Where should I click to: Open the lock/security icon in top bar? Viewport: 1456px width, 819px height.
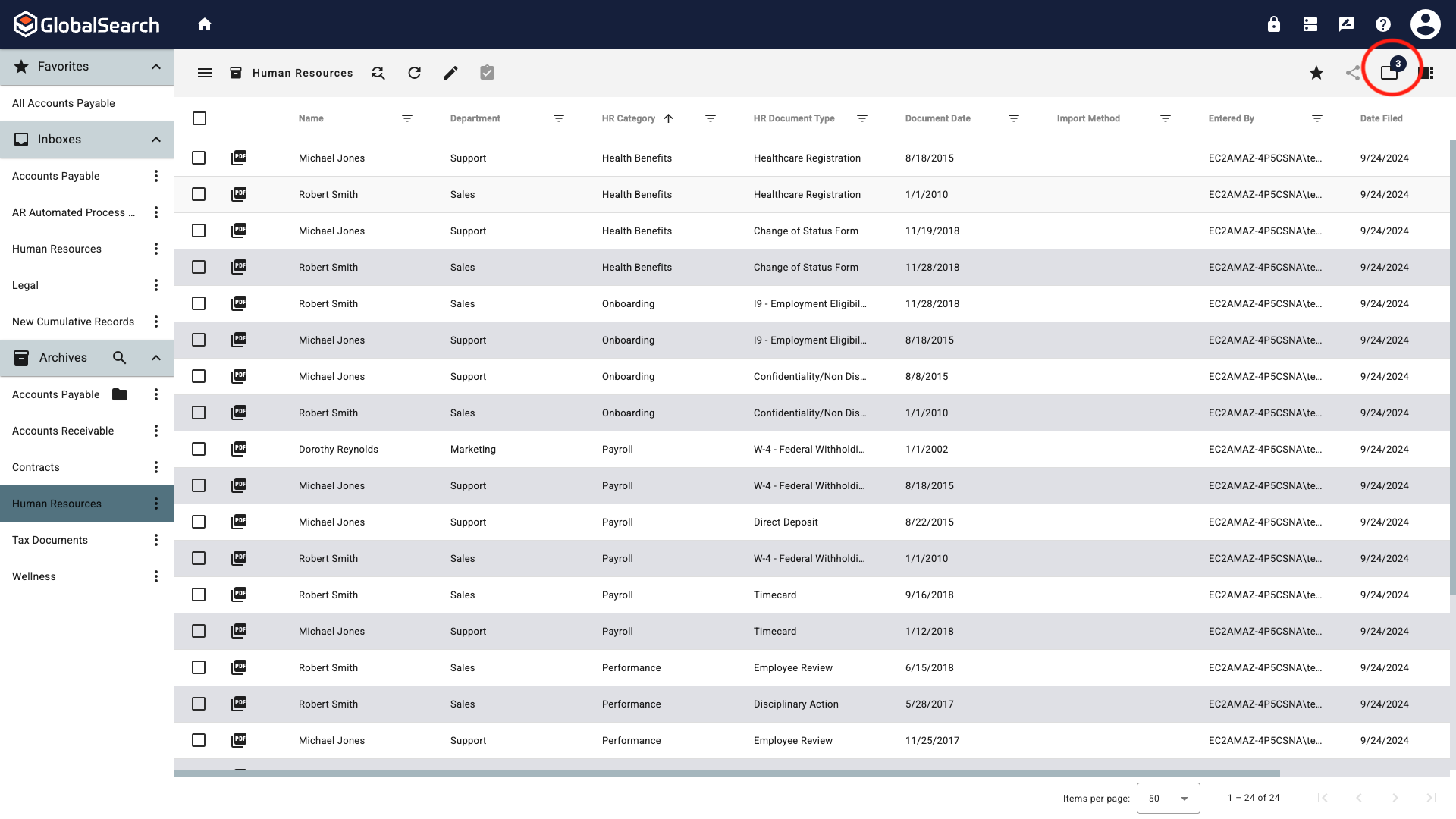(1274, 24)
